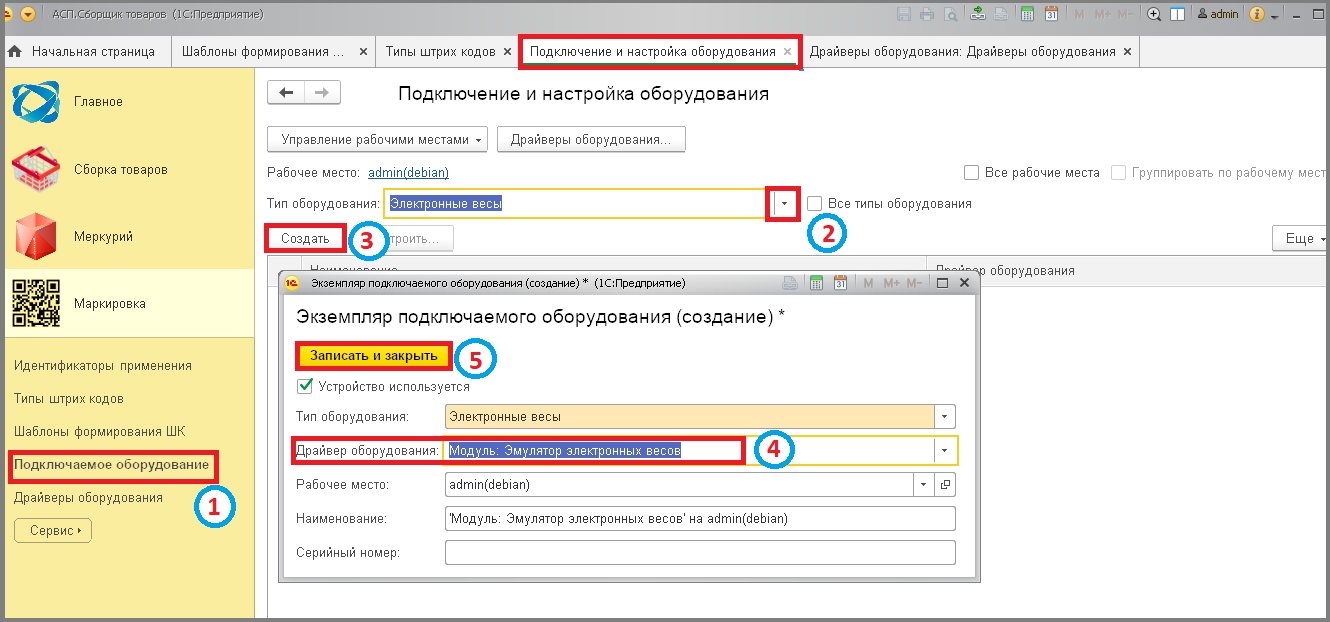Open calendar icon in the dialog title bar
This screenshot has height=622, width=1330.
click(x=840, y=283)
